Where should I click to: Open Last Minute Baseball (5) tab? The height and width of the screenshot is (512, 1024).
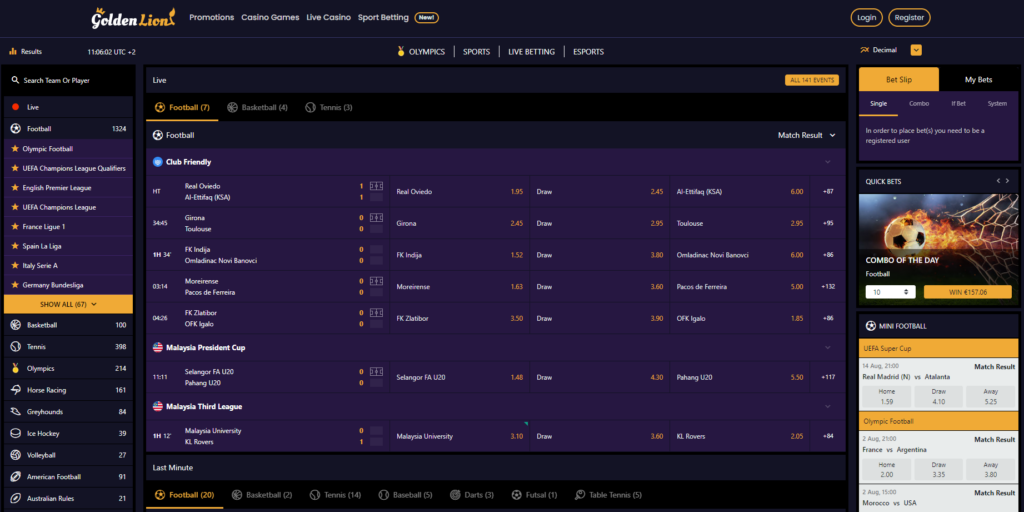coord(405,495)
